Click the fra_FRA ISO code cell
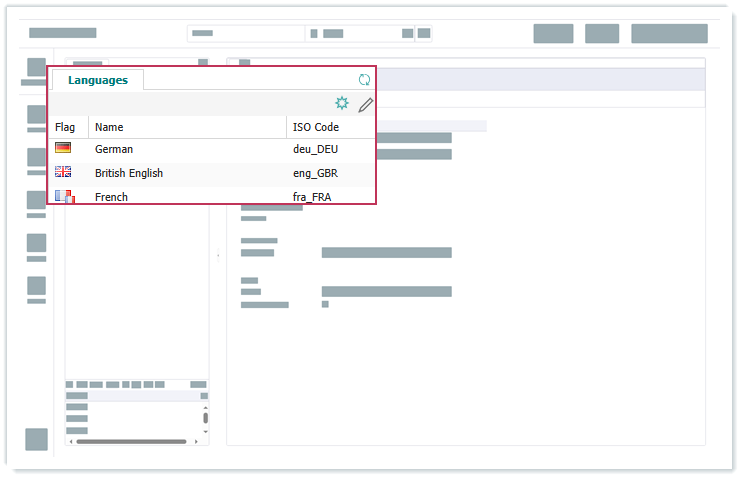This screenshot has height=479, width=742. (311, 197)
